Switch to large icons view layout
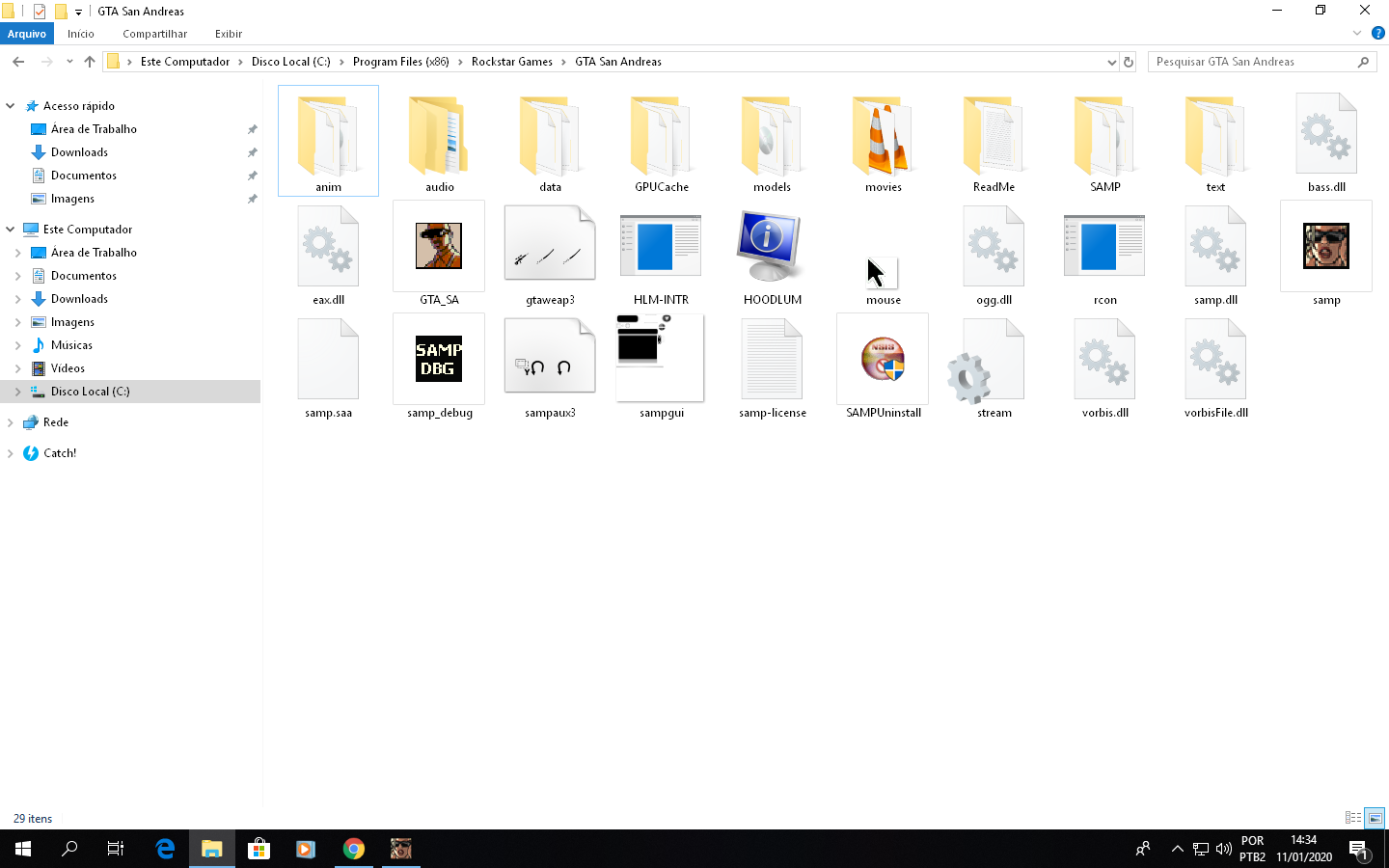1389x868 pixels. 1375,818
